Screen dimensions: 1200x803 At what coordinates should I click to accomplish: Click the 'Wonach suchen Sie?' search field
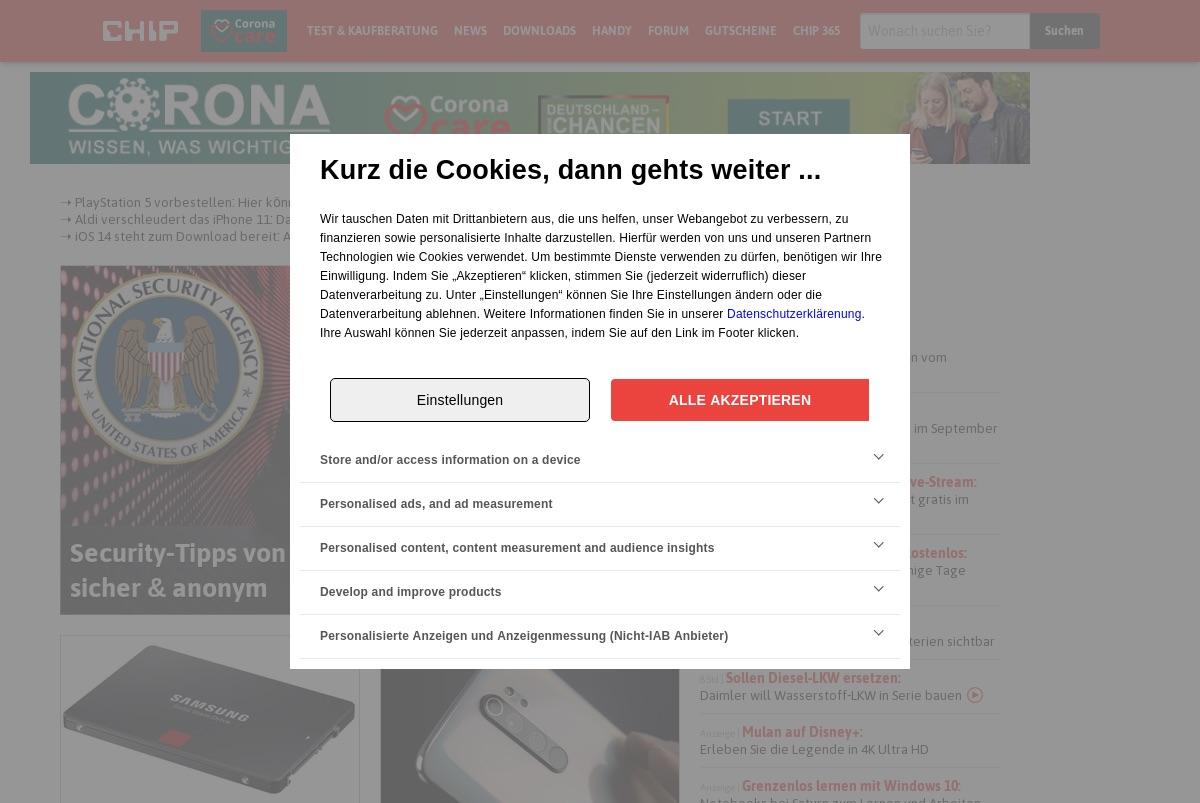tap(945, 31)
